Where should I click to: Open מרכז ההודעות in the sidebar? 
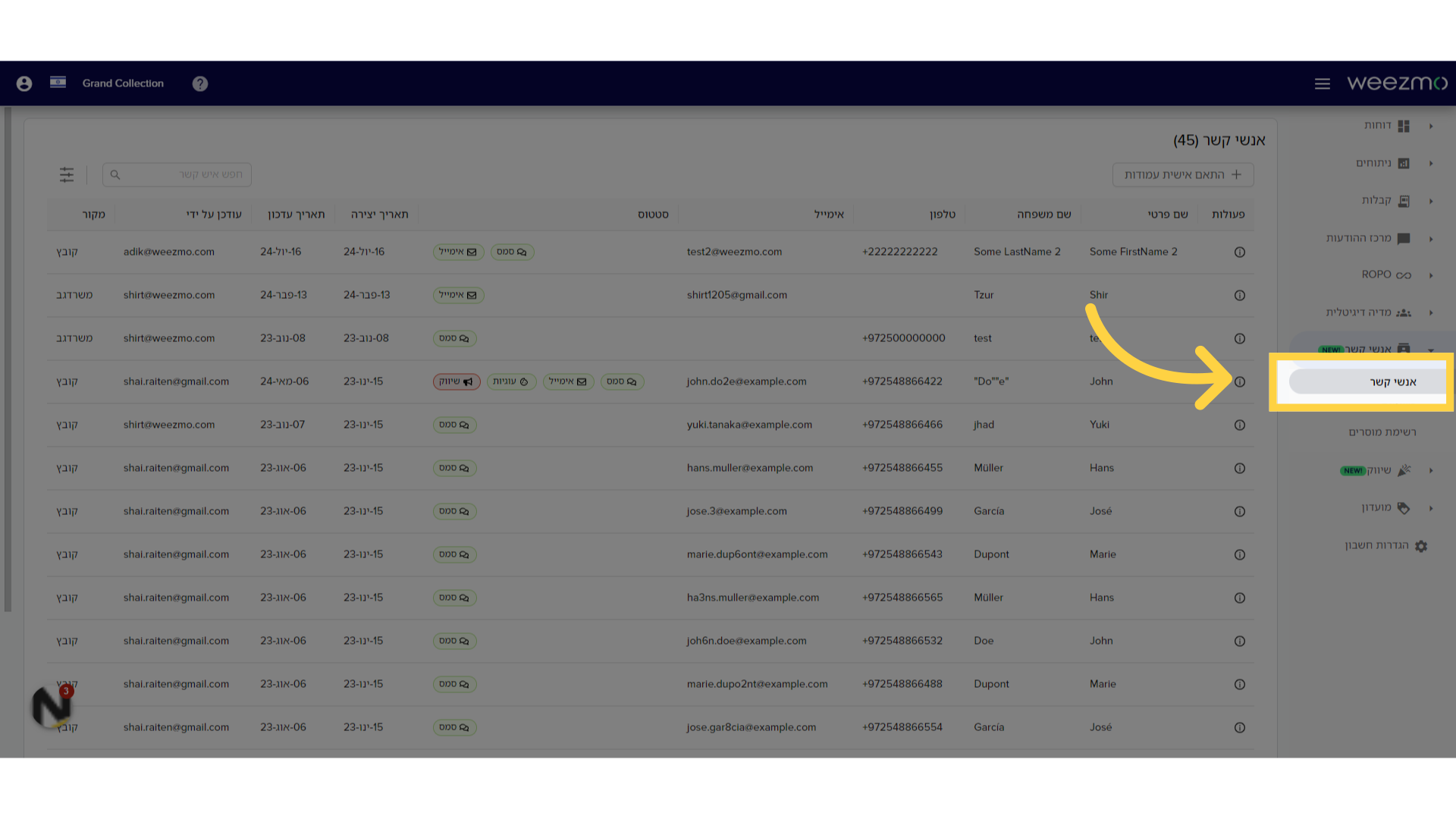(1359, 238)
